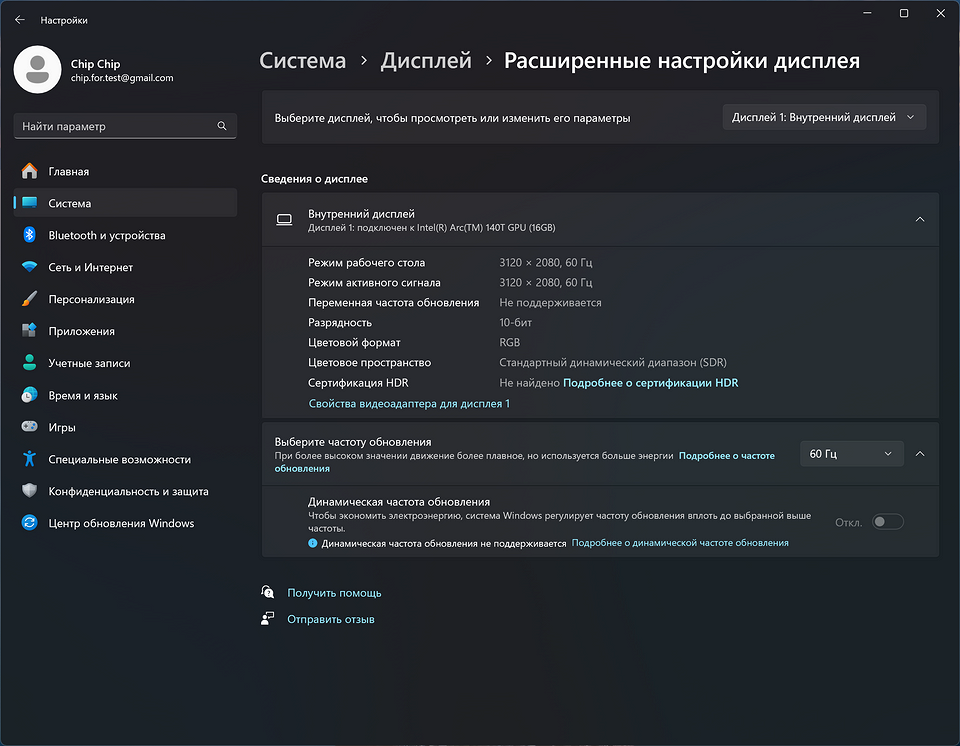This screenshot has height=746, width=960.
Task: Open the 60 Гц refresh rate dropdown
Action: click(851, 453)
